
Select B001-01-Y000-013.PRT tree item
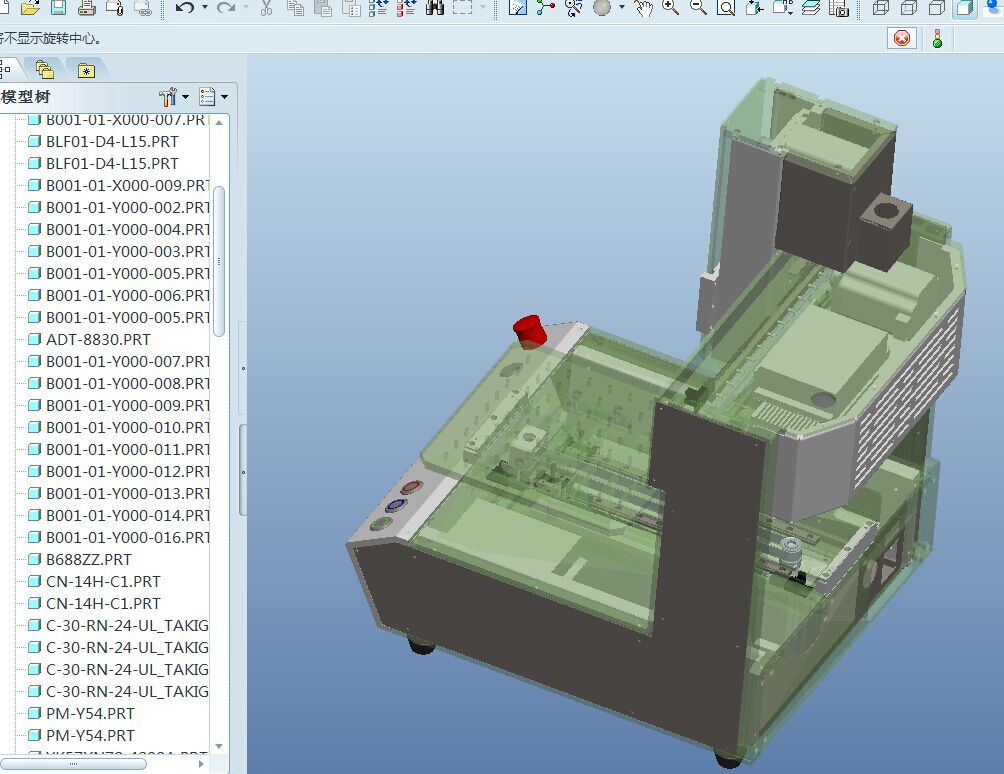pos(118,494)
